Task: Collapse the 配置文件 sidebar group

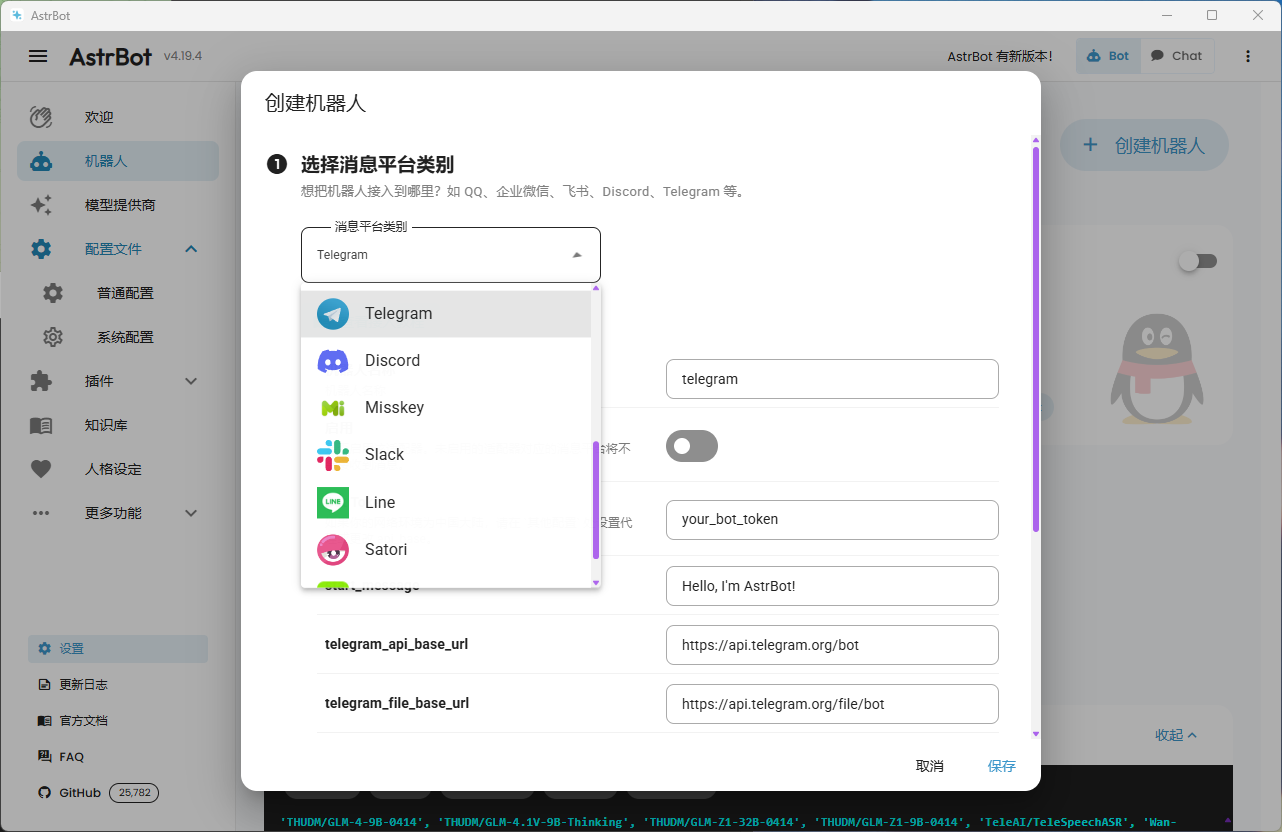Action: (x=192, y=249)
